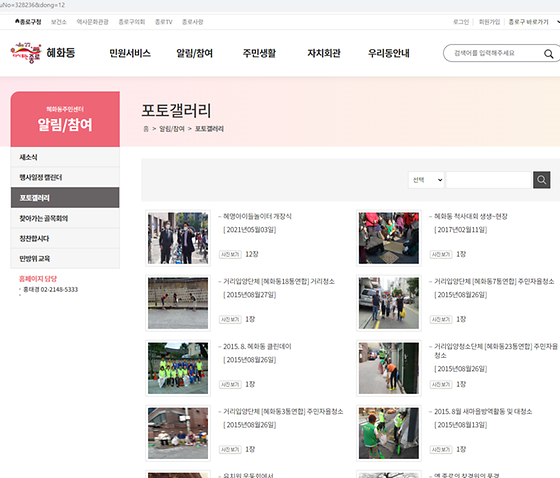Open the 민원서비스 menu
The width and height of the screenshot is (560, 478).
click(130, 53)
